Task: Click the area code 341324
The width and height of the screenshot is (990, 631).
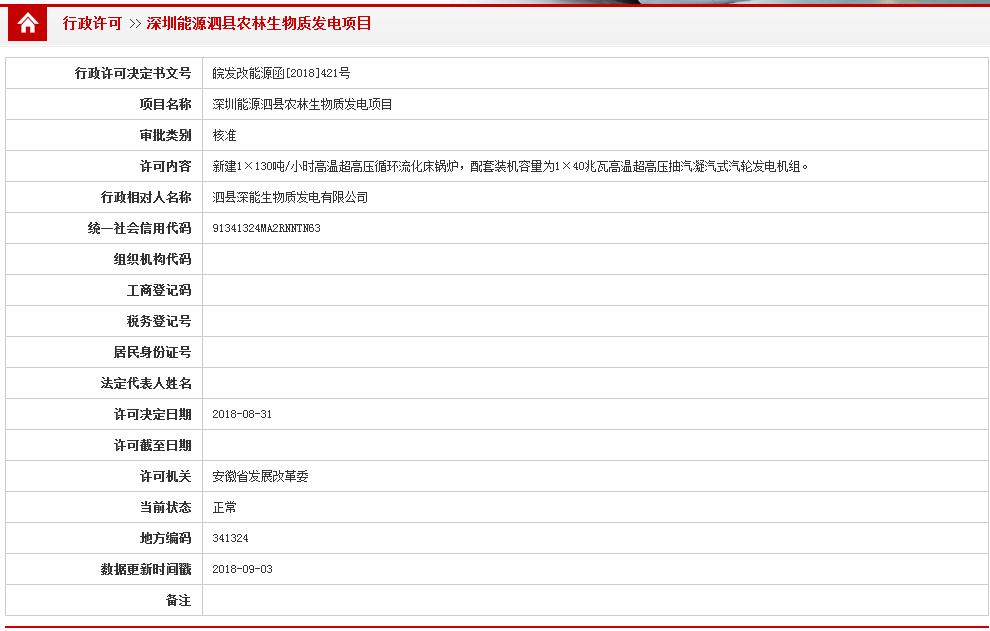Action: (x=230, y=538)
